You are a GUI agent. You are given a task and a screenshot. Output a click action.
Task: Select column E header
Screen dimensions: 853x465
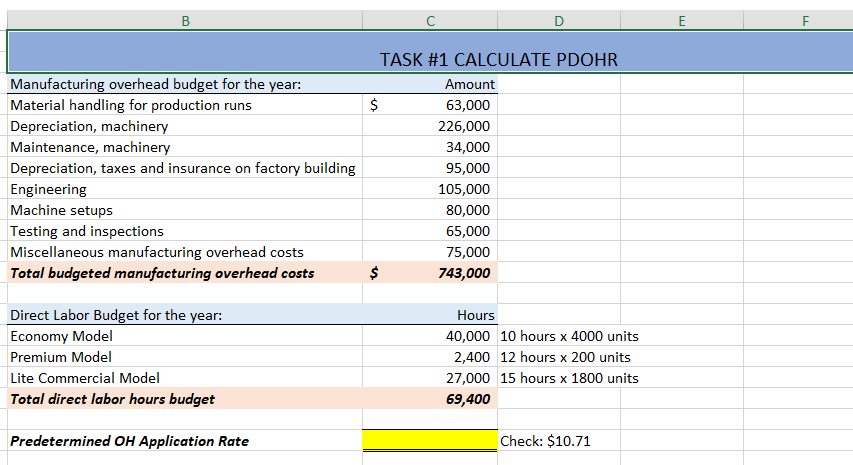pos(682,21)
